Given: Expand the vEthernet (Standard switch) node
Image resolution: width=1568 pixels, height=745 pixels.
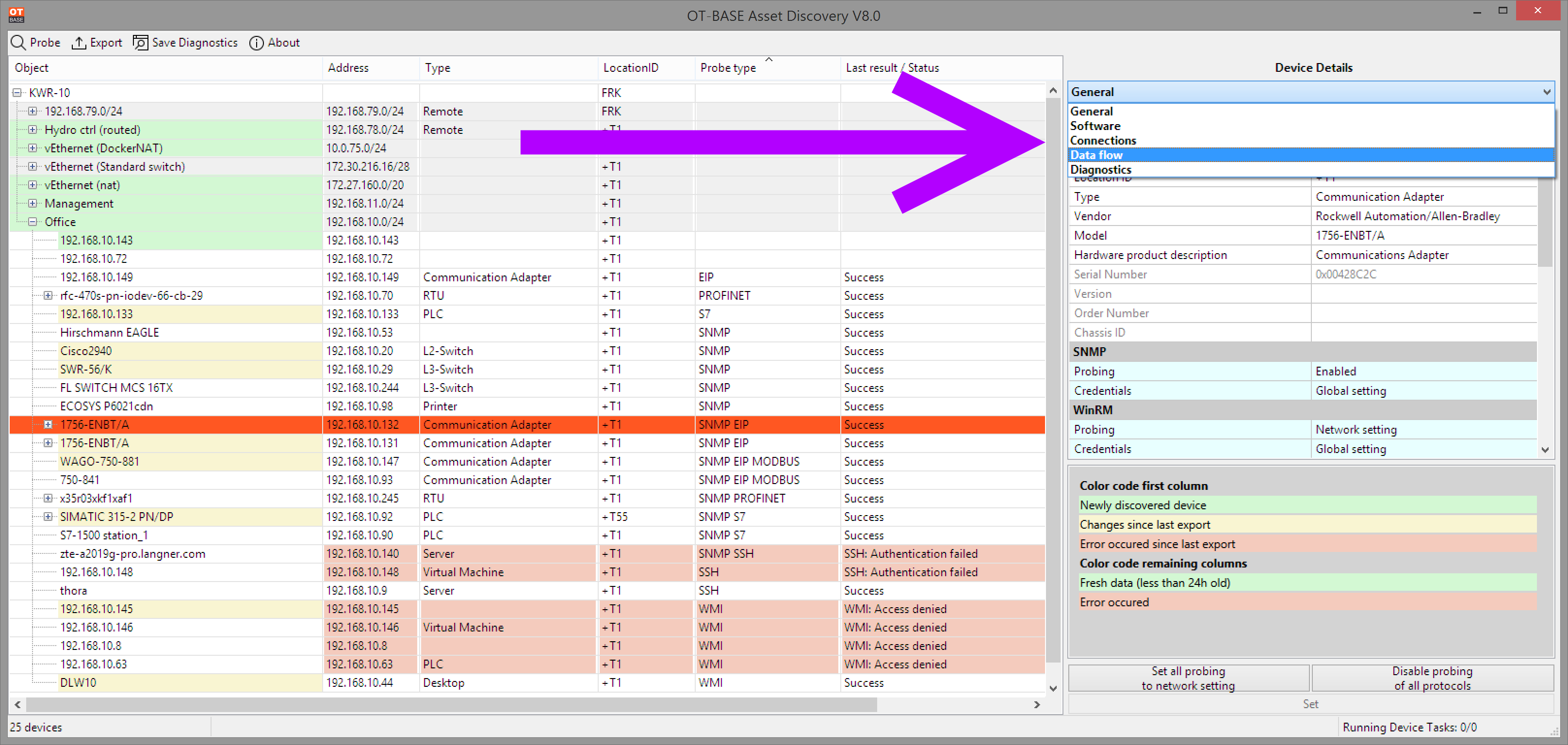Looking at the screenshot, I should click(33, 166).
